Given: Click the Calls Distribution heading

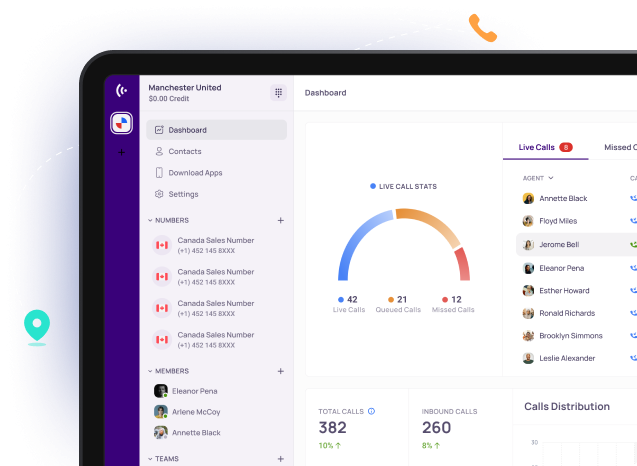Looking at the screenshot, I should coord(567,406).
